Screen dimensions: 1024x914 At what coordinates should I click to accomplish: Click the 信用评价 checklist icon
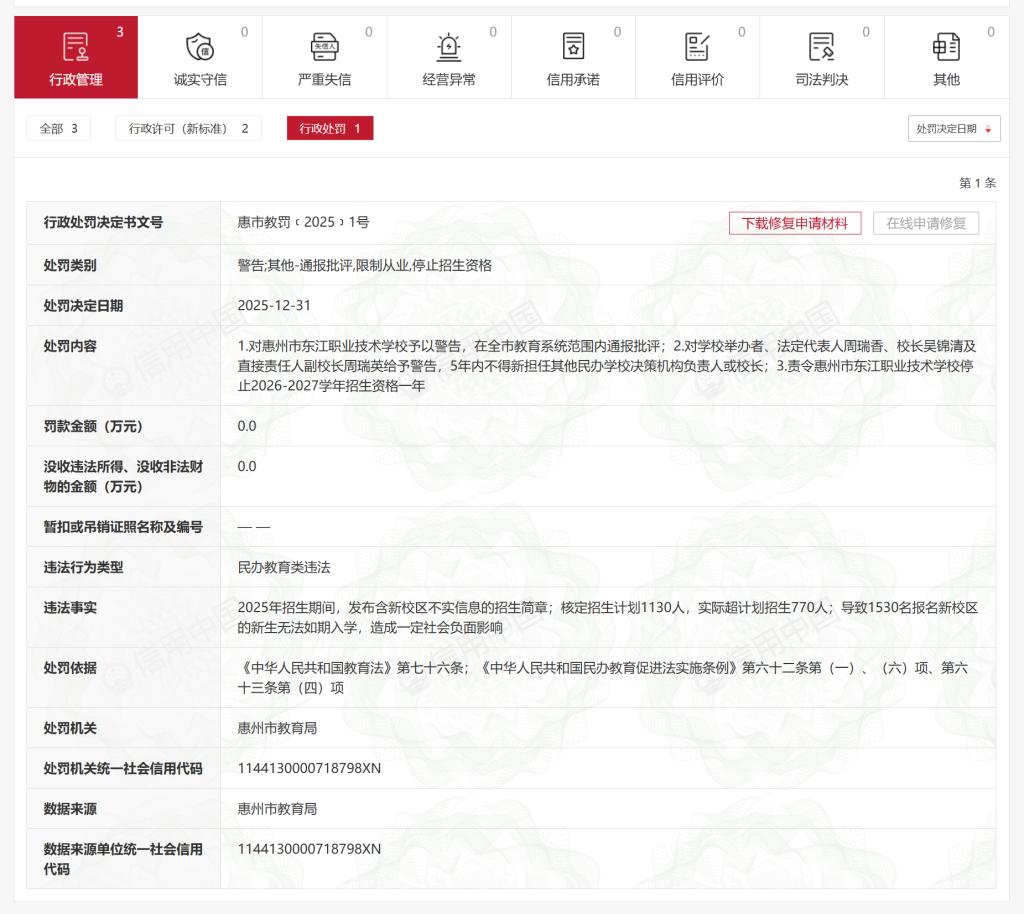[x=697, y=46]
